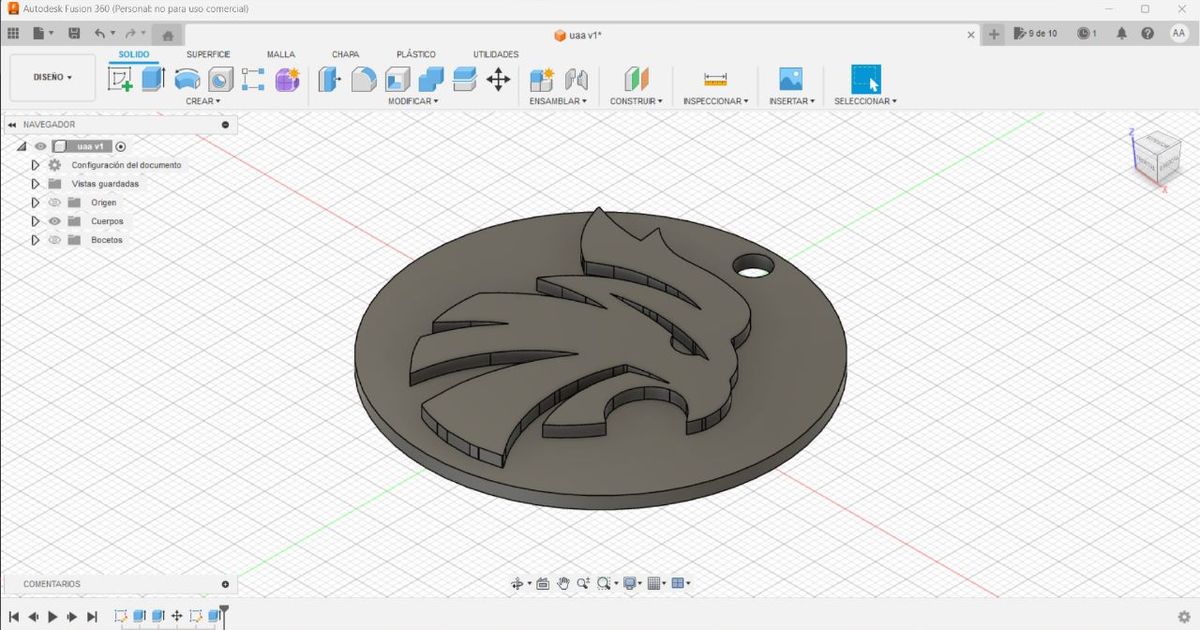
Task: Switch to the Superficie tab
Action: pyautogui.click(x=208, y=54)
